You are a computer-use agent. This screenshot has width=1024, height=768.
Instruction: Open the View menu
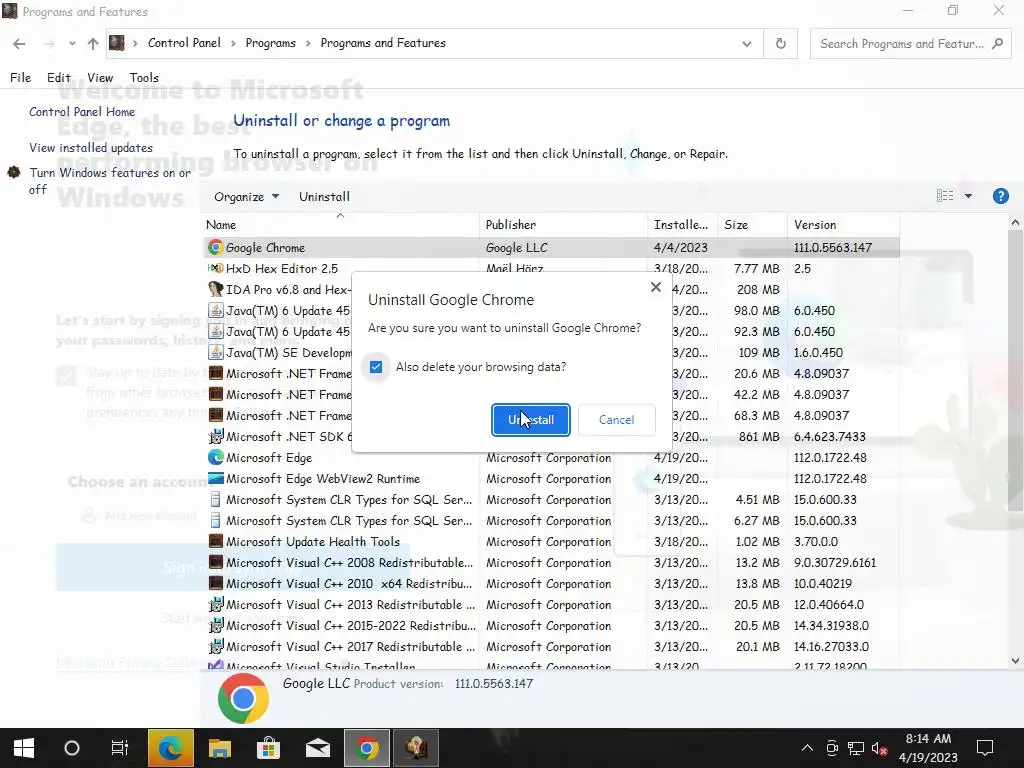click(100, 78)
